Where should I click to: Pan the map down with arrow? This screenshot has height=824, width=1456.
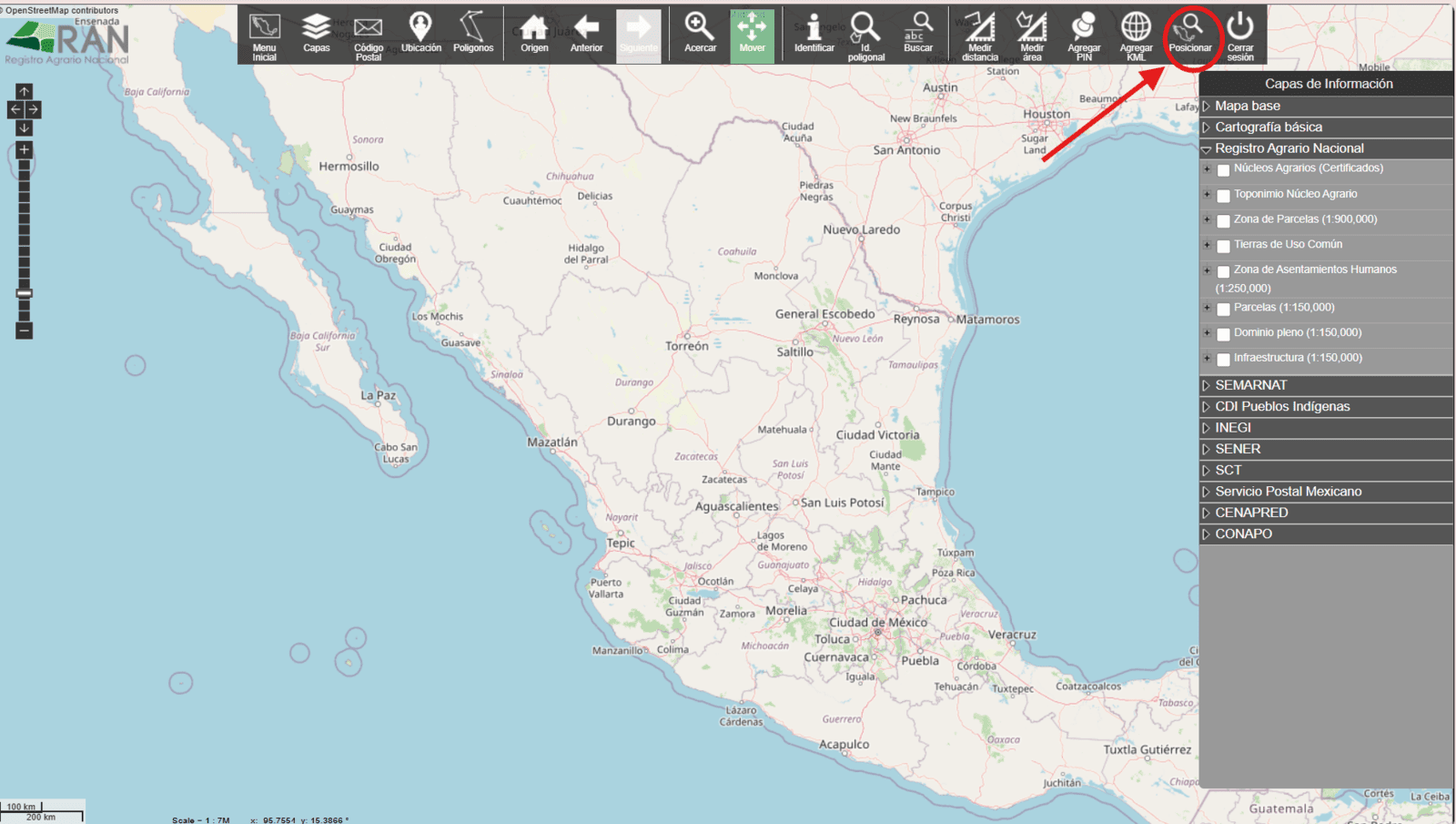[x=25, y=127]
